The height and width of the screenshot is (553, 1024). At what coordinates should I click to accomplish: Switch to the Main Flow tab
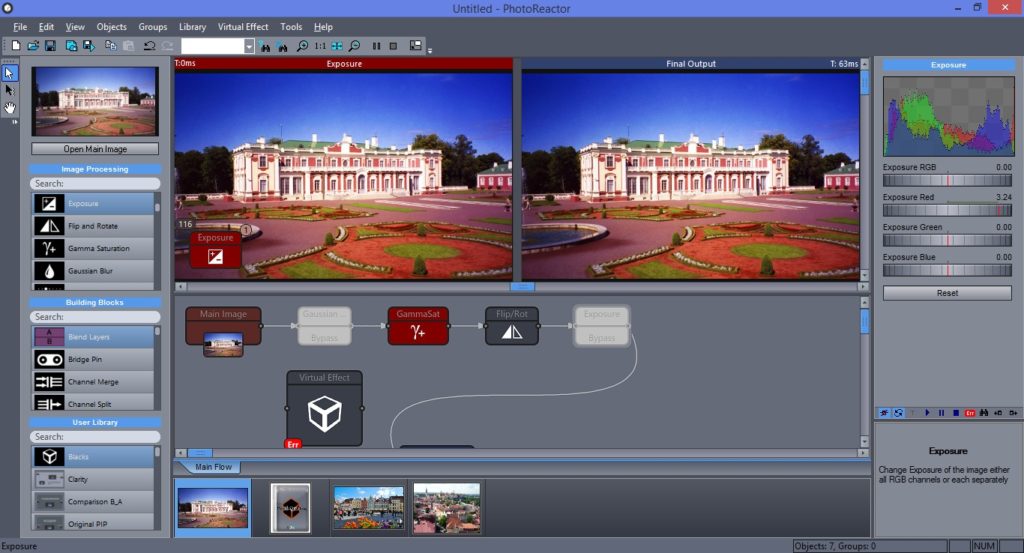click(213, 467)
